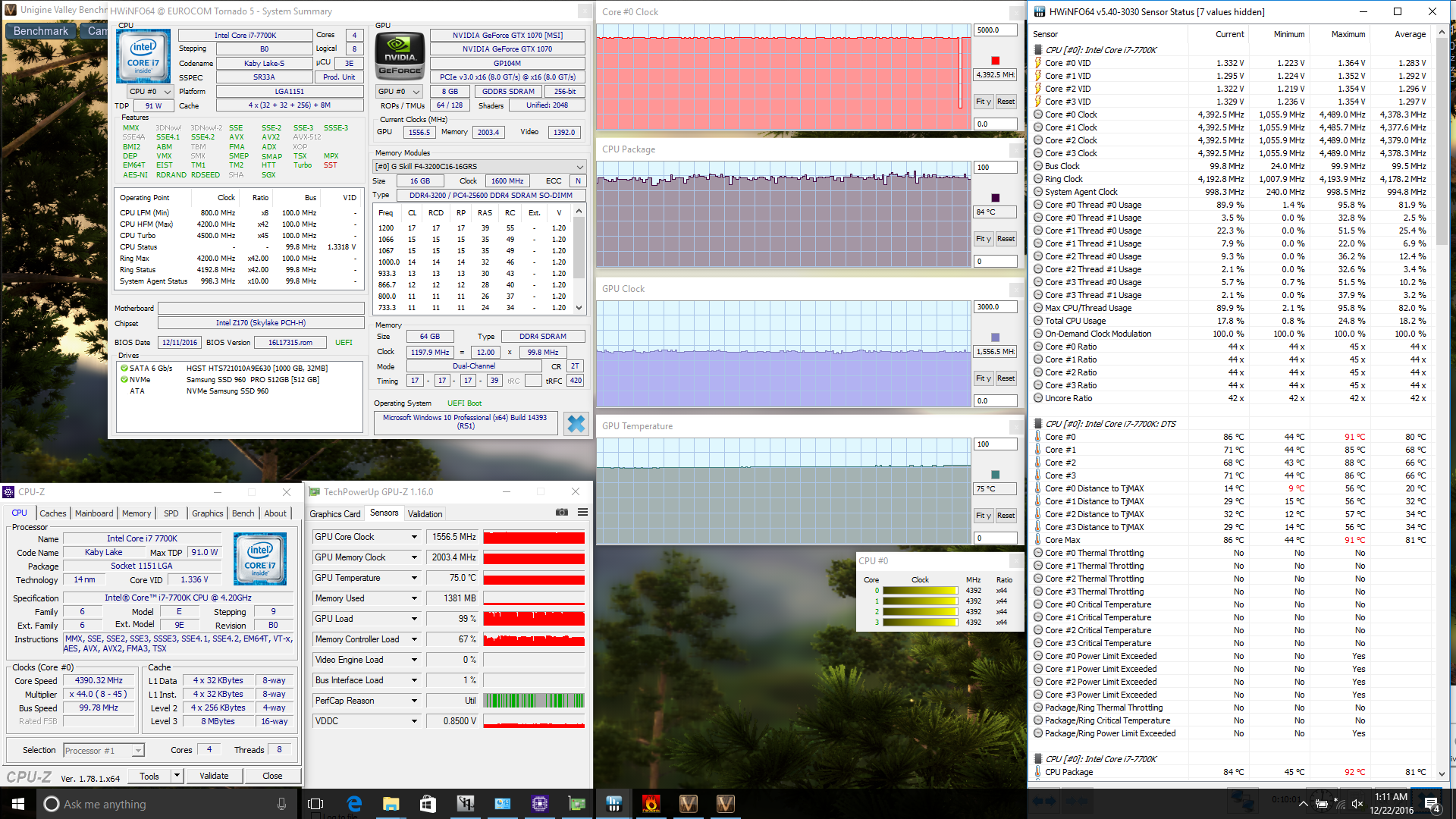Click the Tools dropdown arrow in CPU-Z
This screenshot has height=819, width=1456.
pyautogui.click(x=177, y=776)
